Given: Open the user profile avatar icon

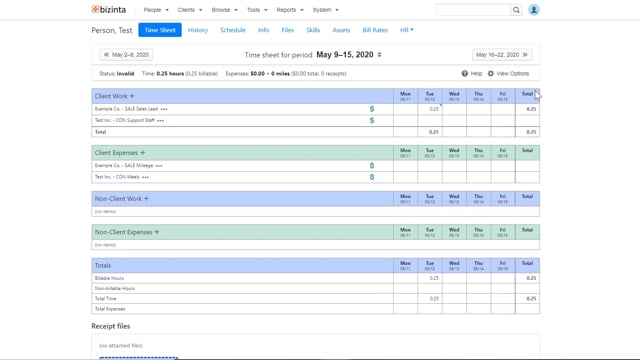Looking at the screenshot, I should (x=533, y=10).
